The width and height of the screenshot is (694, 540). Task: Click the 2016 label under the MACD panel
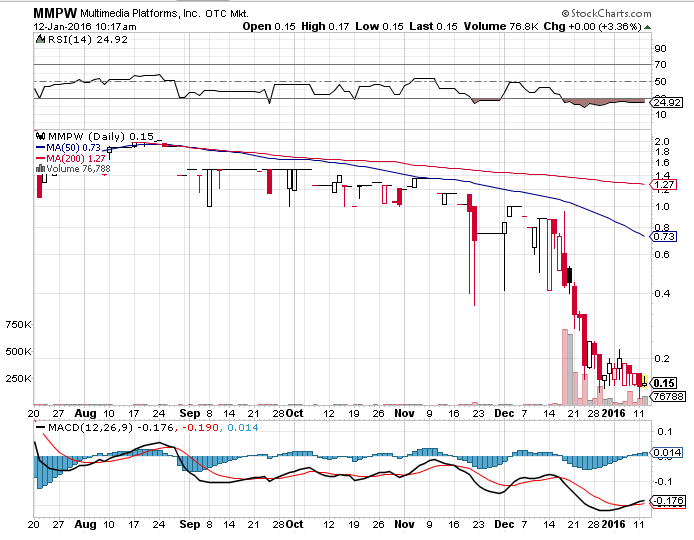[613, 524]
